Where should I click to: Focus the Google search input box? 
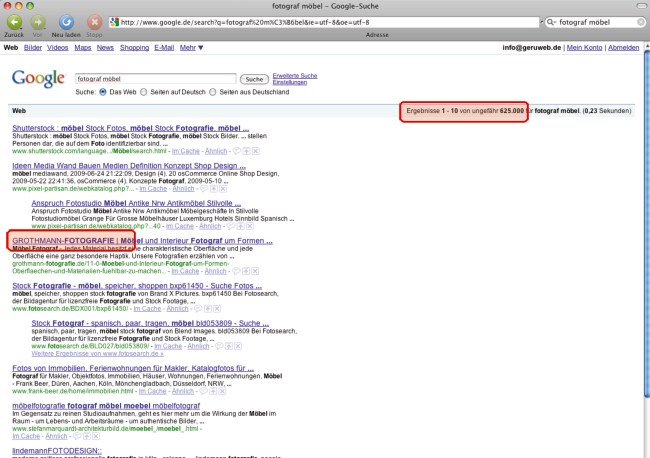(x=155, y=79)
